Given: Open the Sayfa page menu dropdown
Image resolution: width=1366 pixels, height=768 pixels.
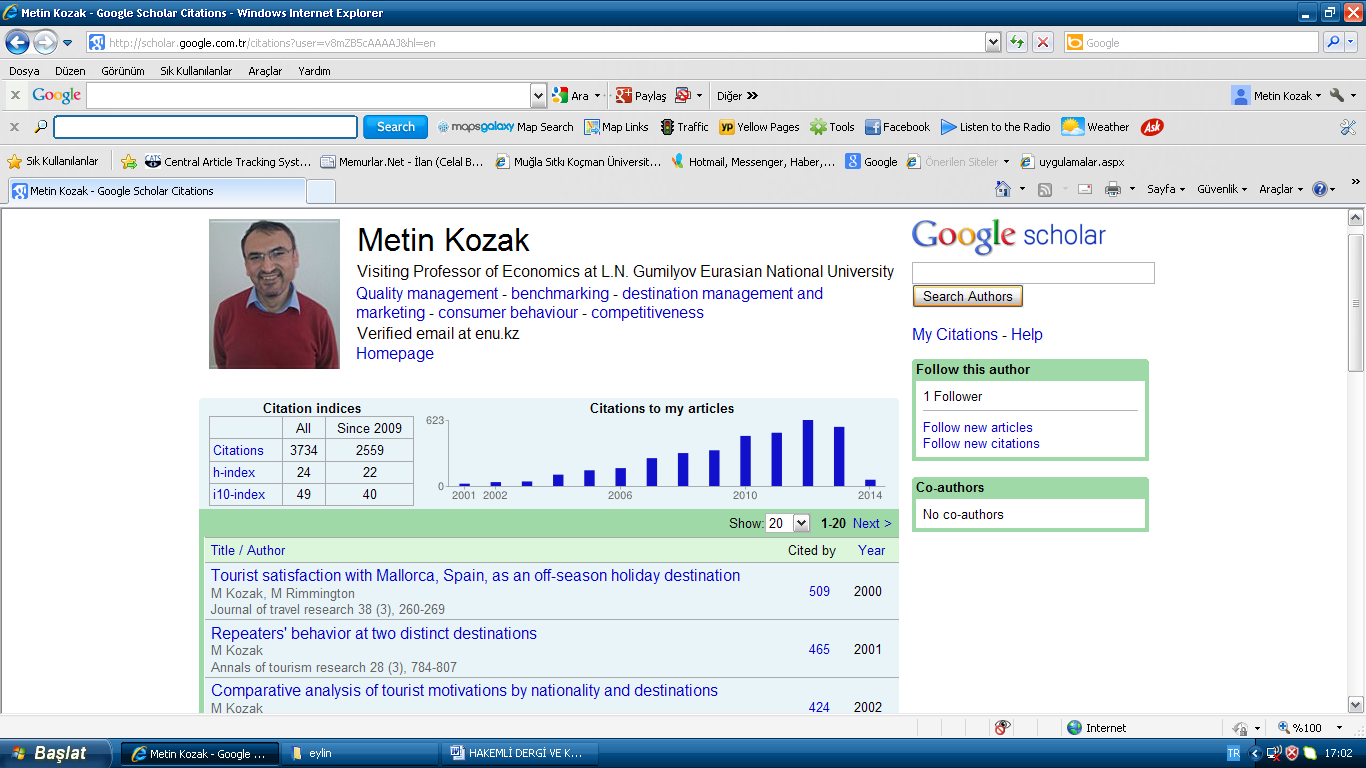Looking at the screenshot, I should coord(1166,189).
